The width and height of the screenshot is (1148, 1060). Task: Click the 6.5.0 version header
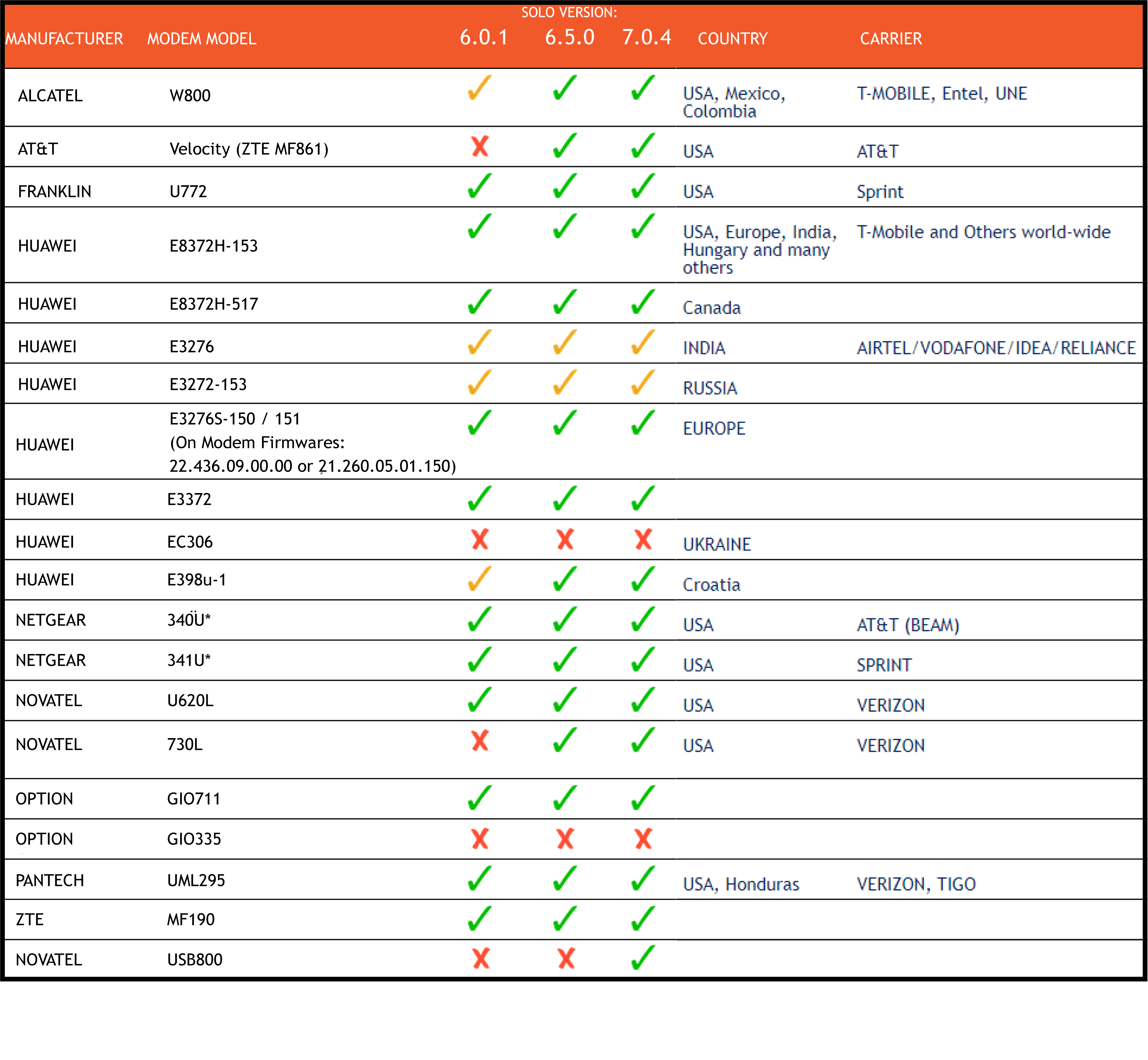click(x=569, y=37)
